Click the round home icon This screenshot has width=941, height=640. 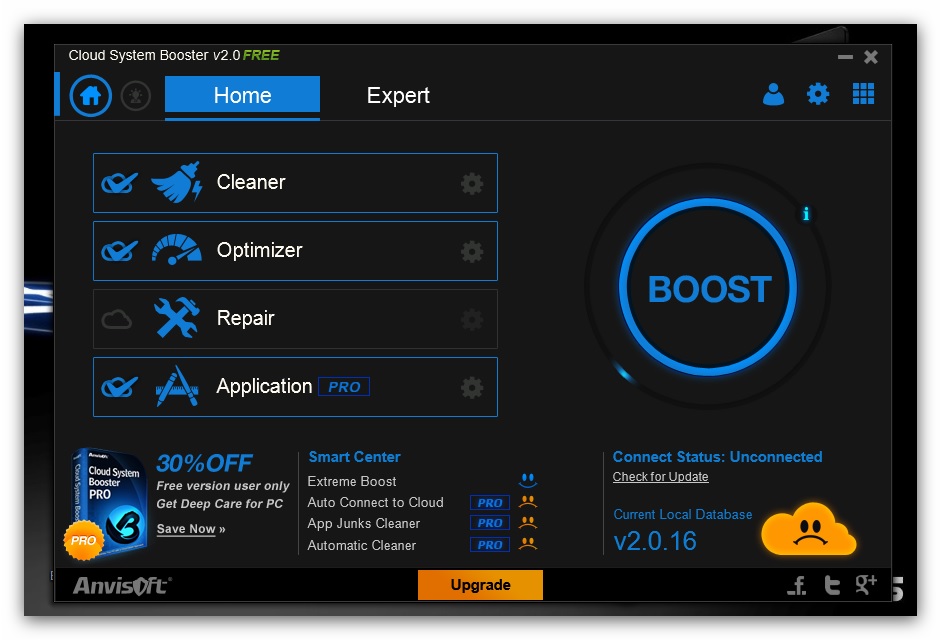(x=91, y=95)
